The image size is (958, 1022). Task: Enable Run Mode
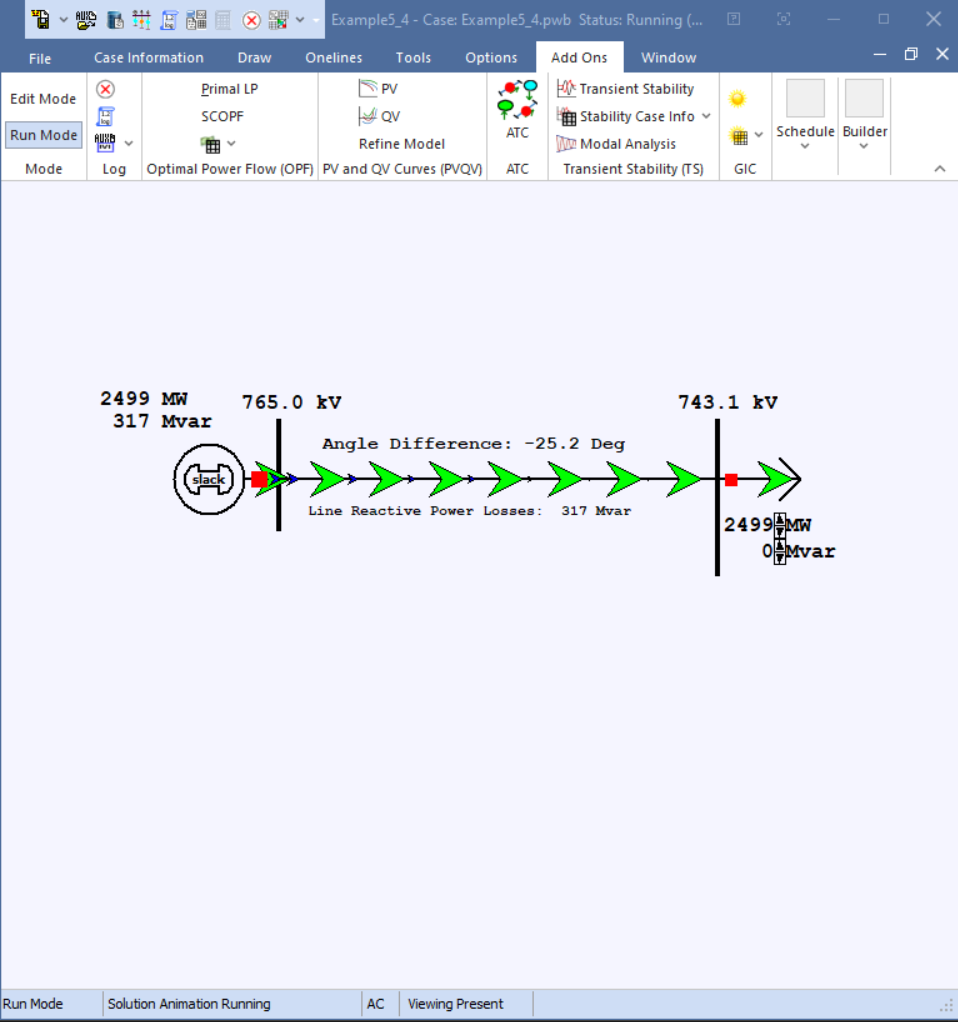(x=43, y=134)
